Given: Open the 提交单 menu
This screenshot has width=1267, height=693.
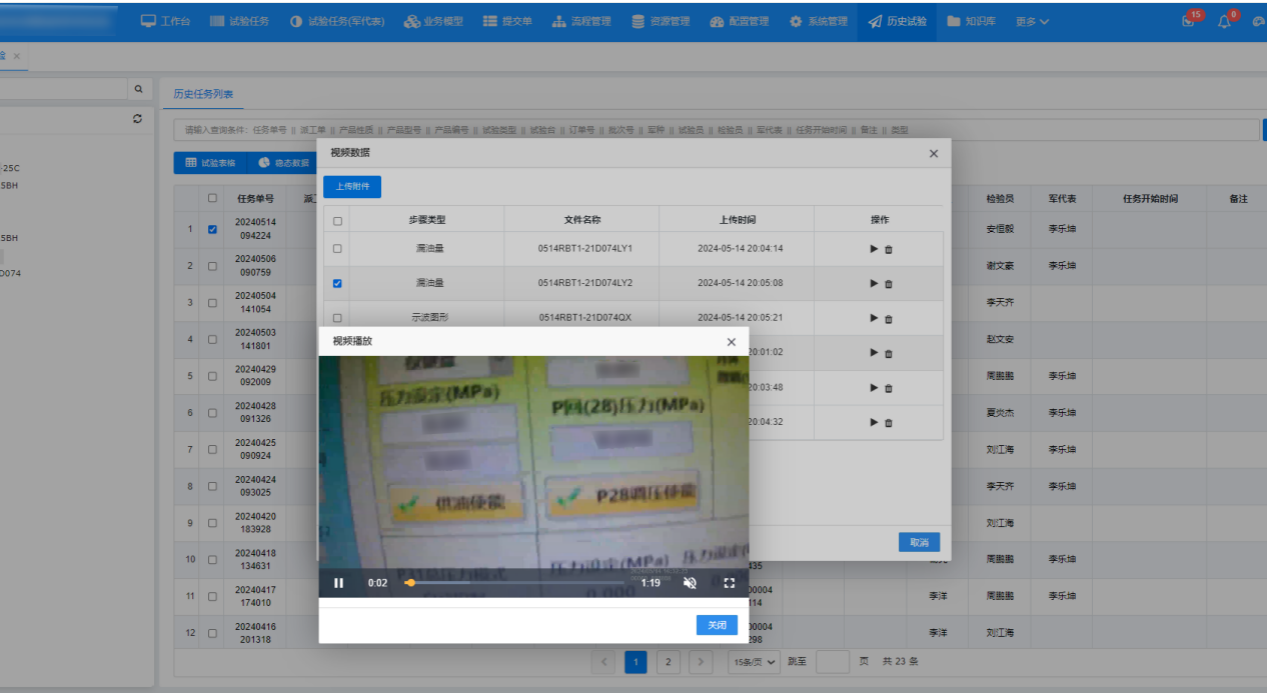Looking at the screenshot, I should (x=508, y=21).
